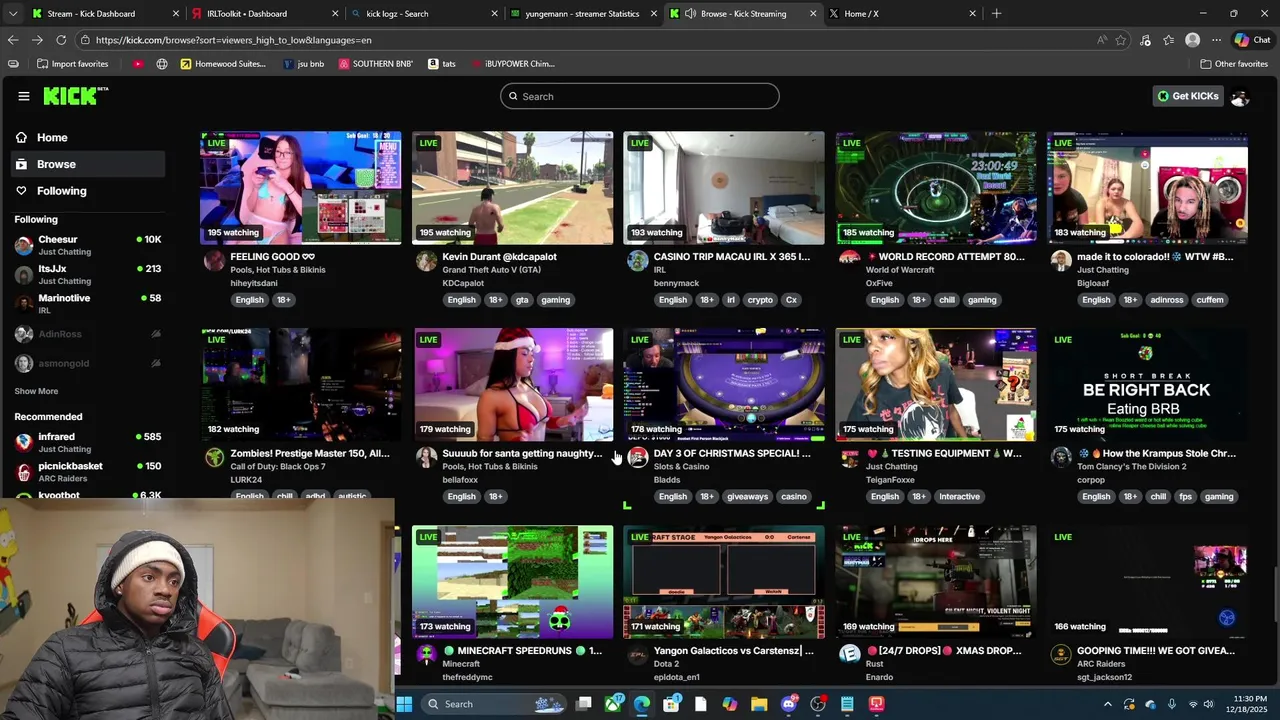Click OxFive channel avatar
This screenshot has width=1280, height=720.
pos(849,259)
